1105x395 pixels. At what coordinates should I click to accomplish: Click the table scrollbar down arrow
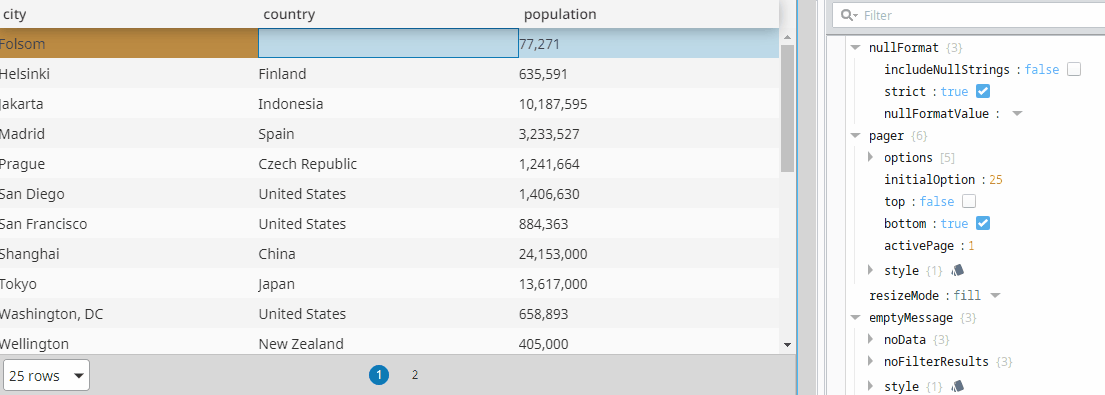tap(787, 344)
